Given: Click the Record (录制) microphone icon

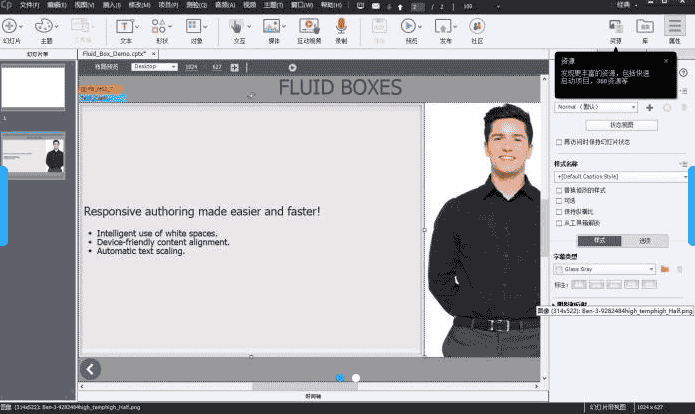Looking at the screenshot, I should click(x=341, y=25).
